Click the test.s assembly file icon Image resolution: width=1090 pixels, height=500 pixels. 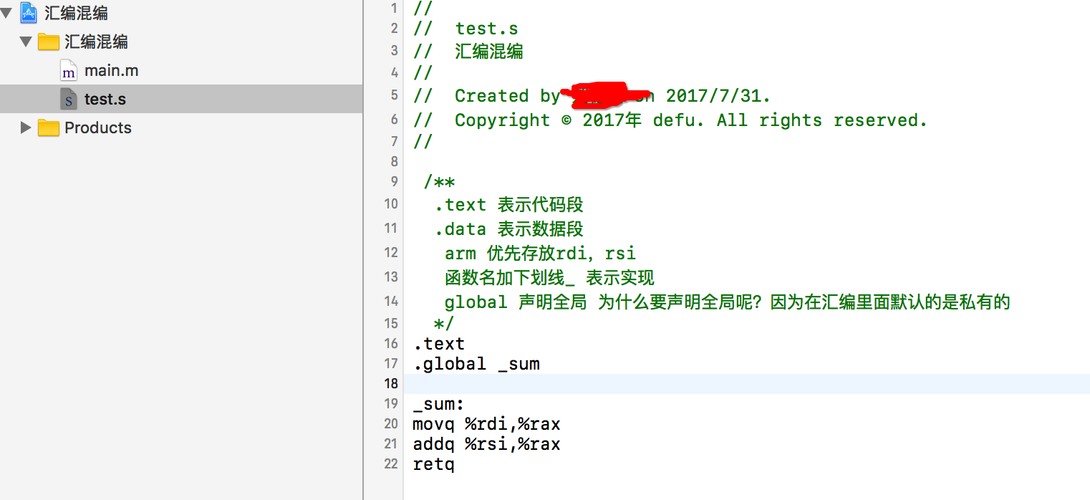tap(68, 99)
